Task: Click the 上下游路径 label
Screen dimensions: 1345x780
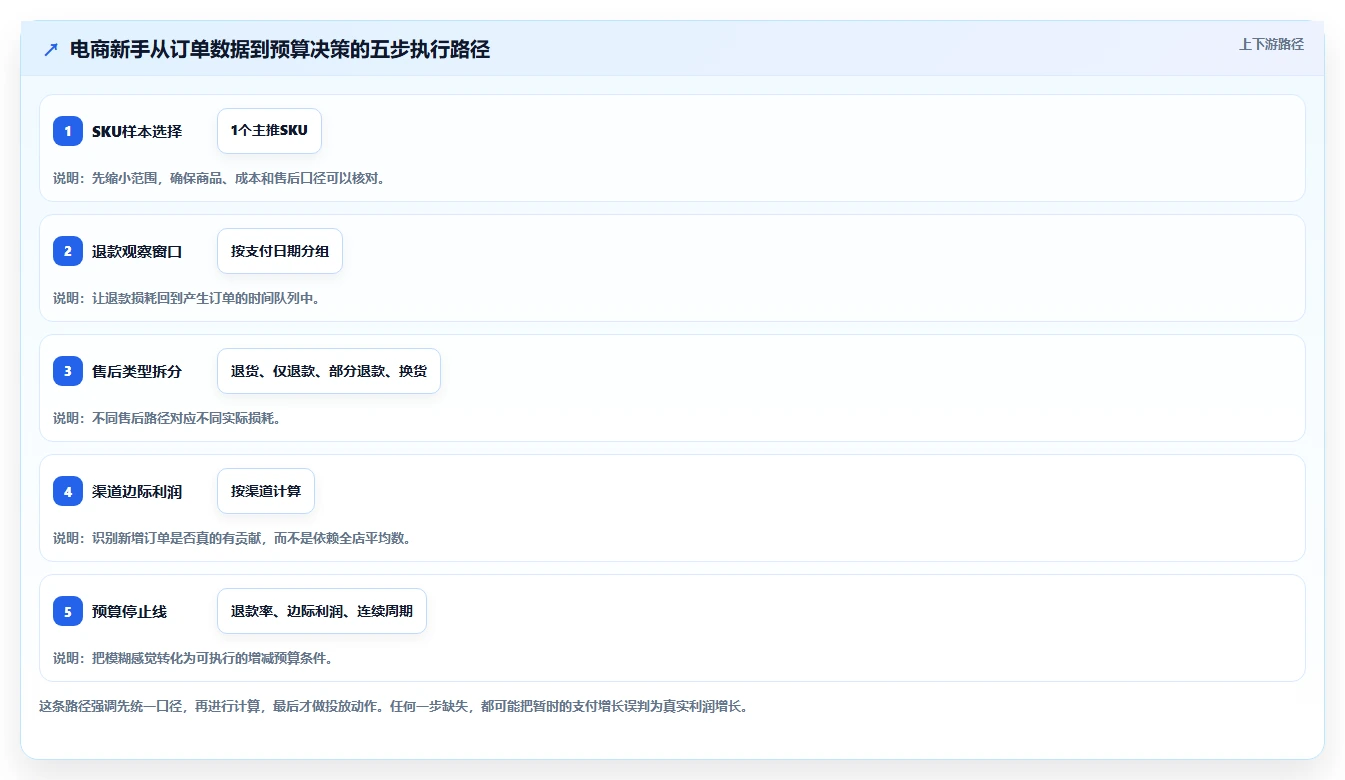Action: [1271, 44]
